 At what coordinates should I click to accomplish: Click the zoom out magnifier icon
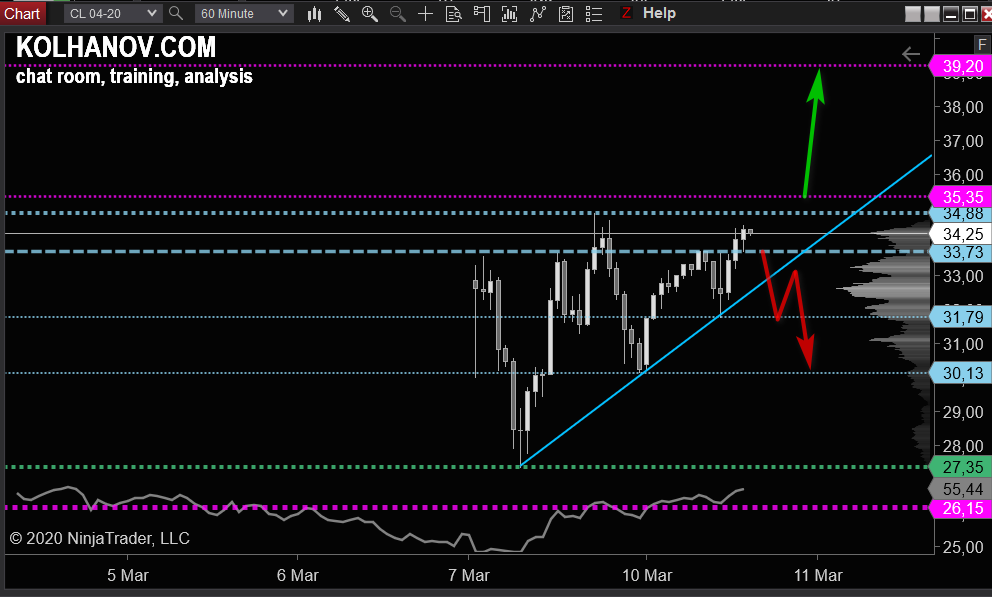point(398,13)
